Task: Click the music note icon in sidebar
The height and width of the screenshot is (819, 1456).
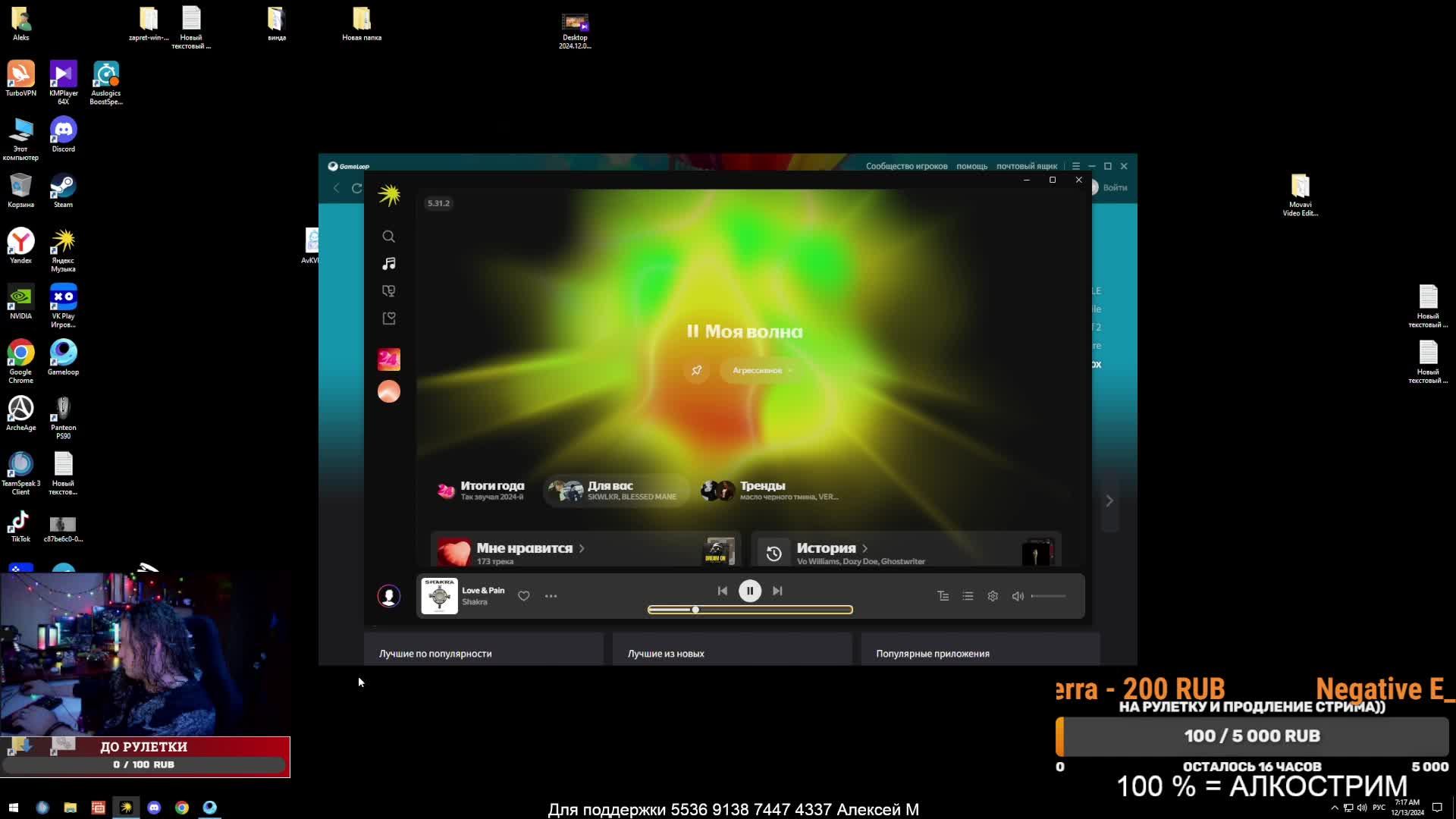Action: (x=388, y=262)
